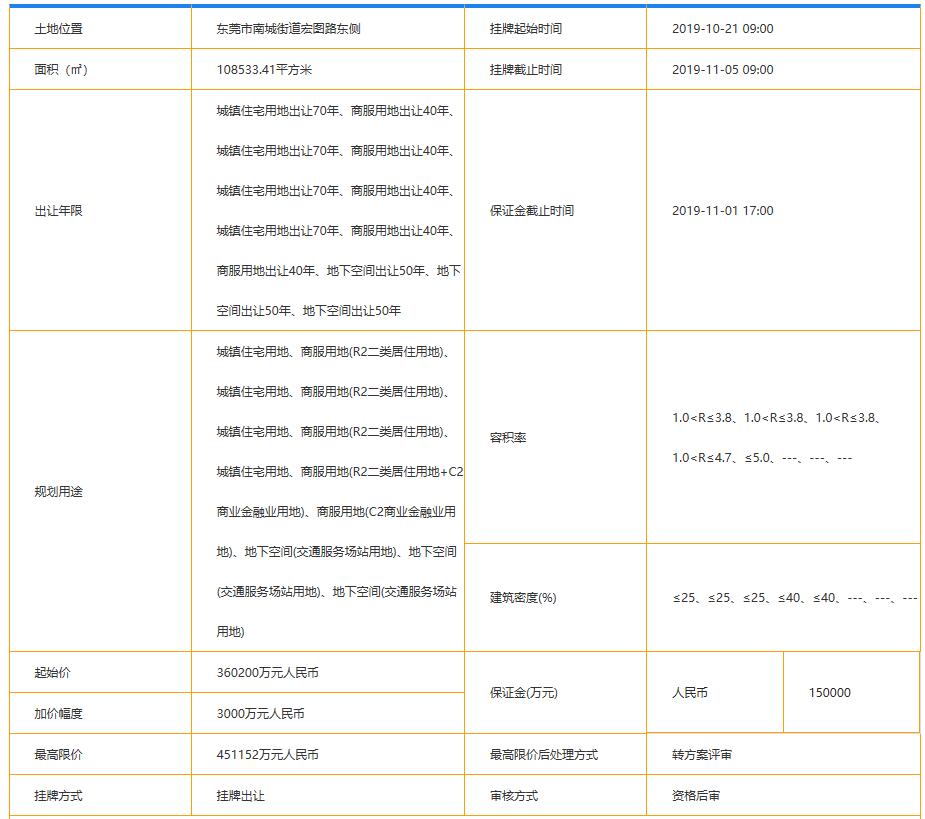Select the 建筑密度(%) label
This screenshot has width=925, height=819.
pyautogui.click(x=523, y=598)
